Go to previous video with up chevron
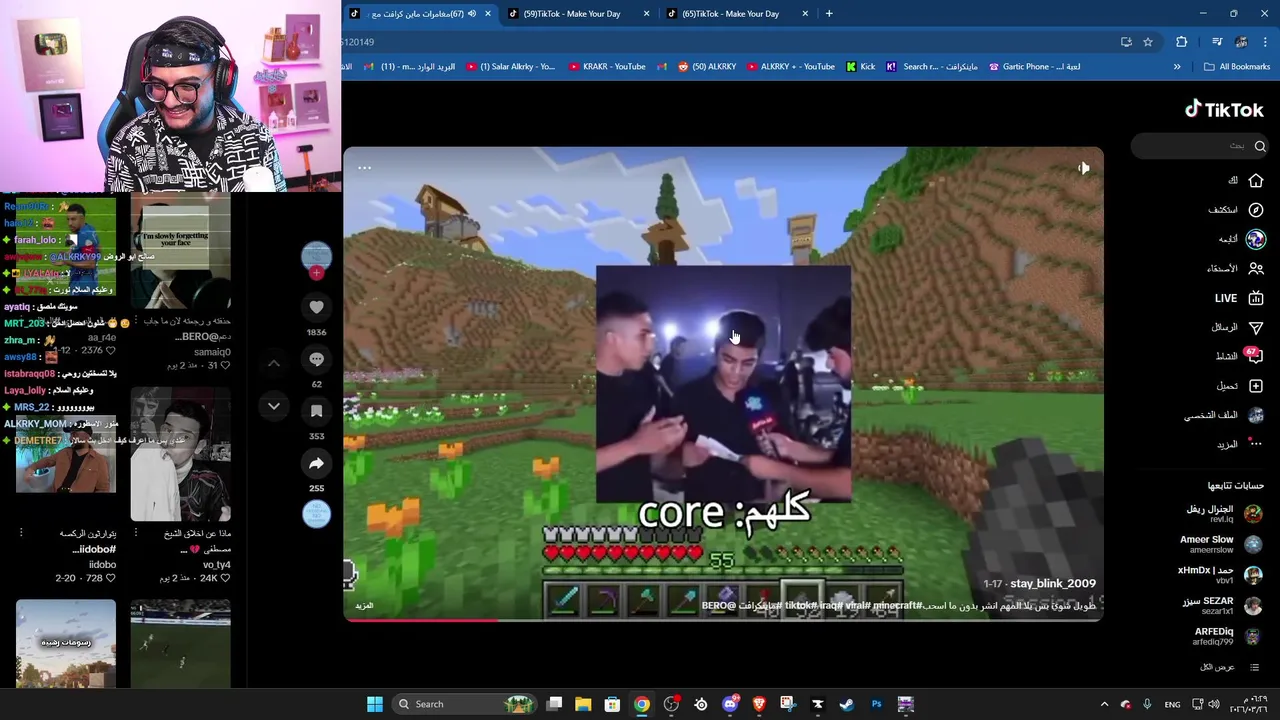Screen dimensions: 1280x720 coord(273,363)
